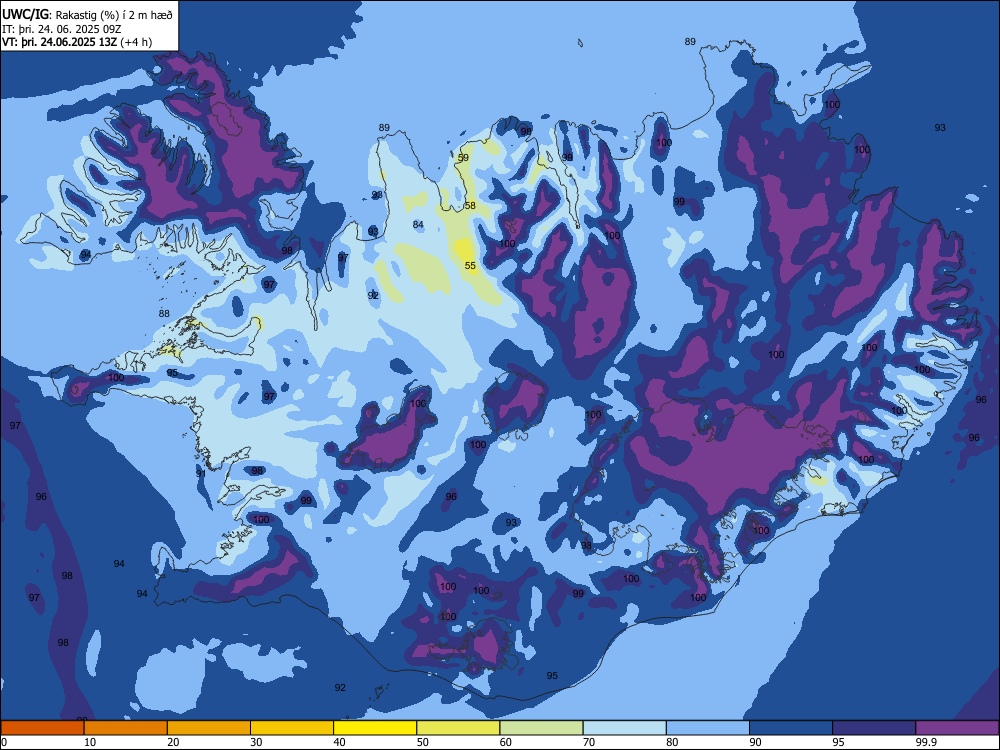Click the legend tick label '0'
Screen dimensions: 1000x750
[3, 742]
